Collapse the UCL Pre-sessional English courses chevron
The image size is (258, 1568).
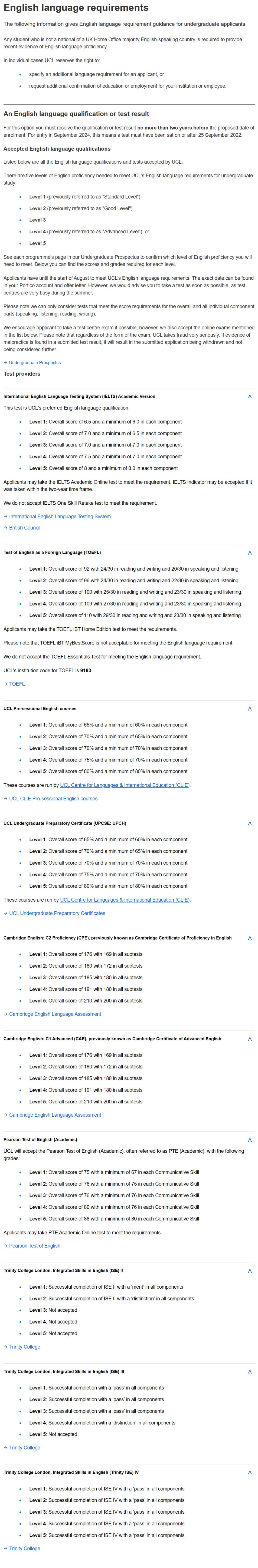click(x=249, y=709)
